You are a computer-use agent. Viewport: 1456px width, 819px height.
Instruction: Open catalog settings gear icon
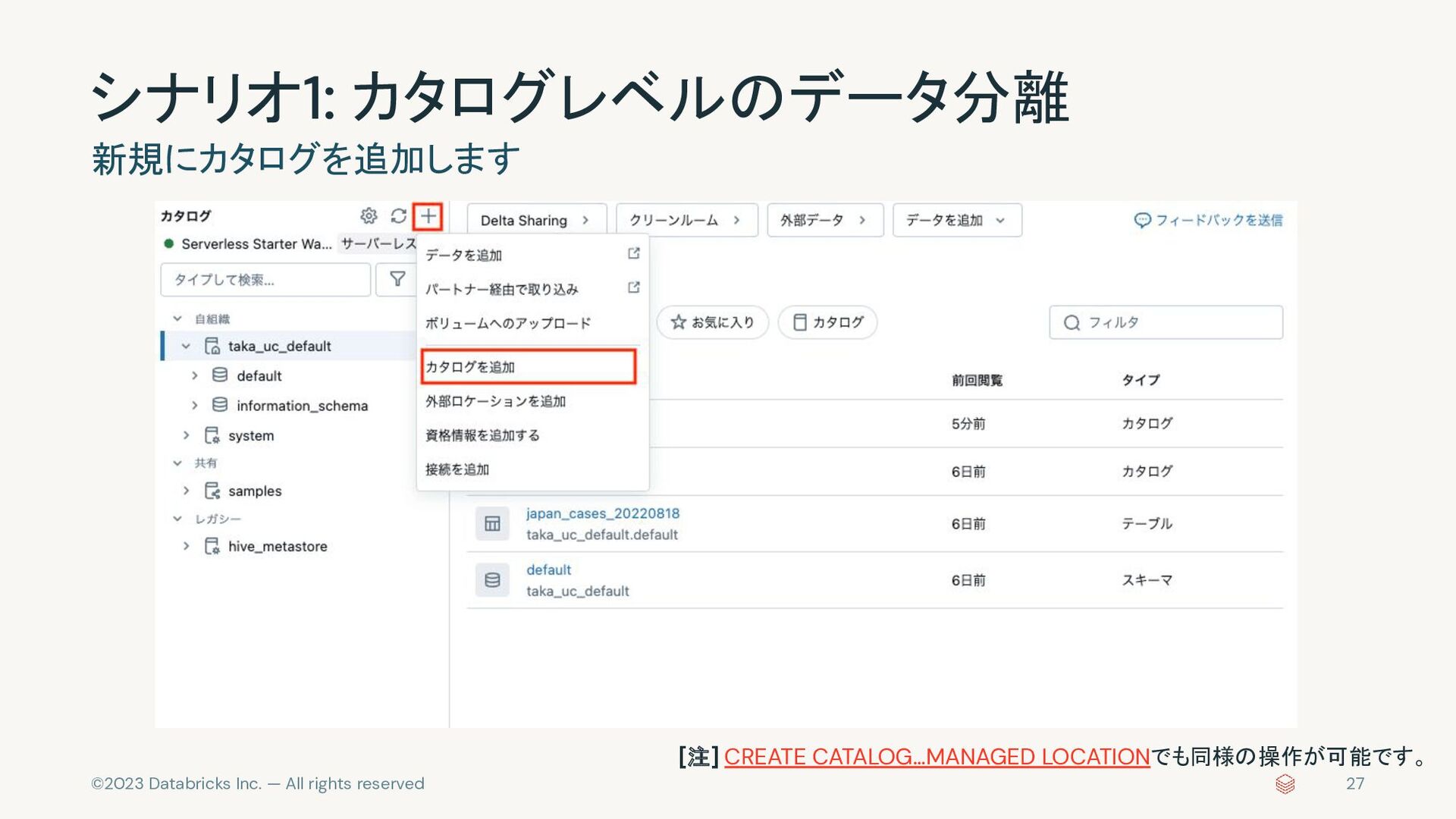pyautogui.click(x=369, y=216)
